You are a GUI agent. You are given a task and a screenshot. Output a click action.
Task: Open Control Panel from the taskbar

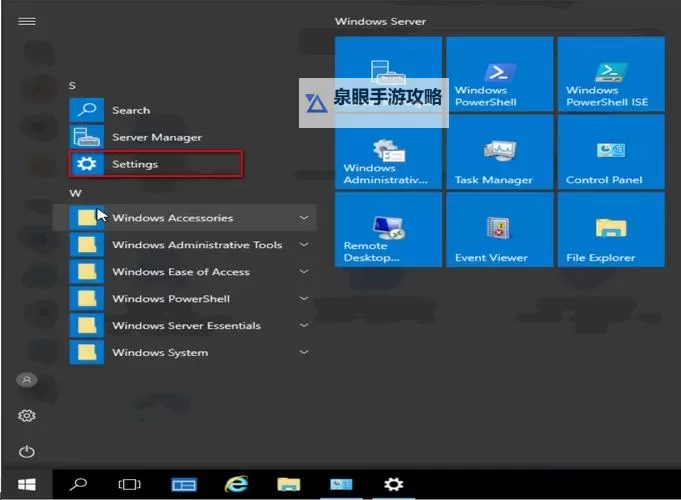click(341, 484)
